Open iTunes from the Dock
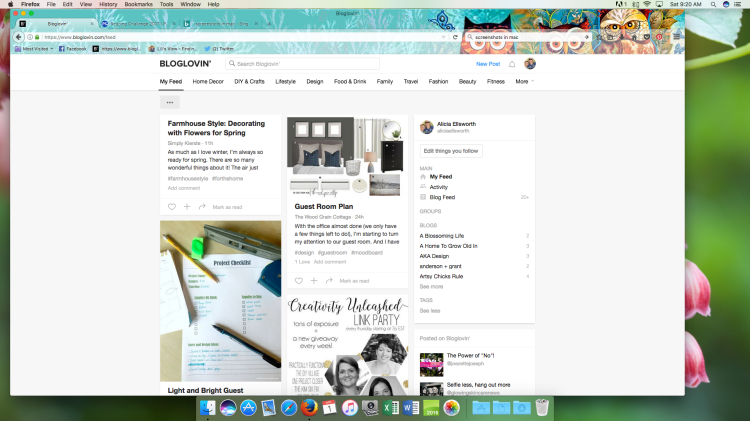The width and height of the screenshot is (750, 421). (350, 408)
